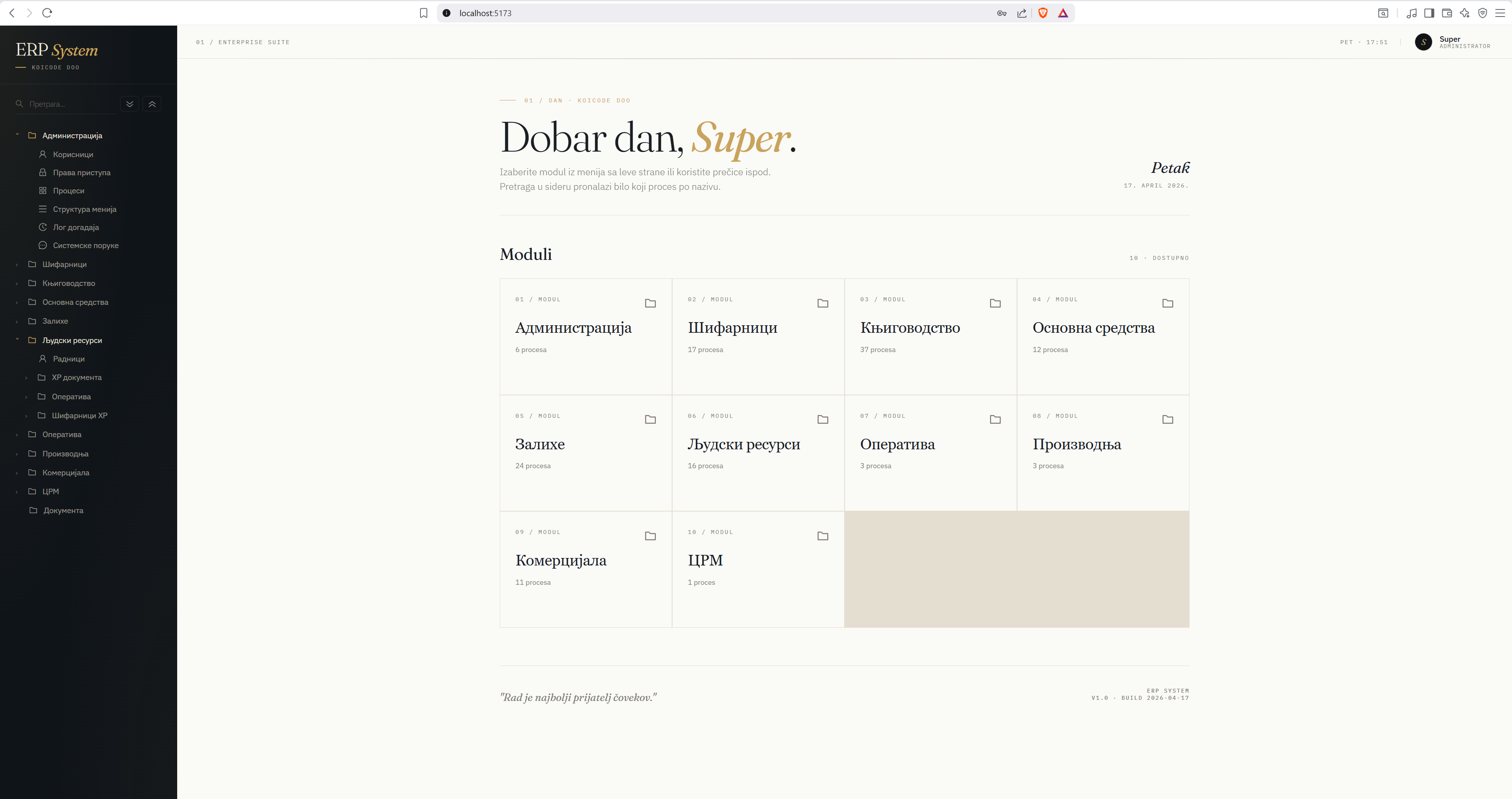Click the ERP System logo
Image resolution: width=1512 pixels, height=799 pixels.
pos(57,50)
